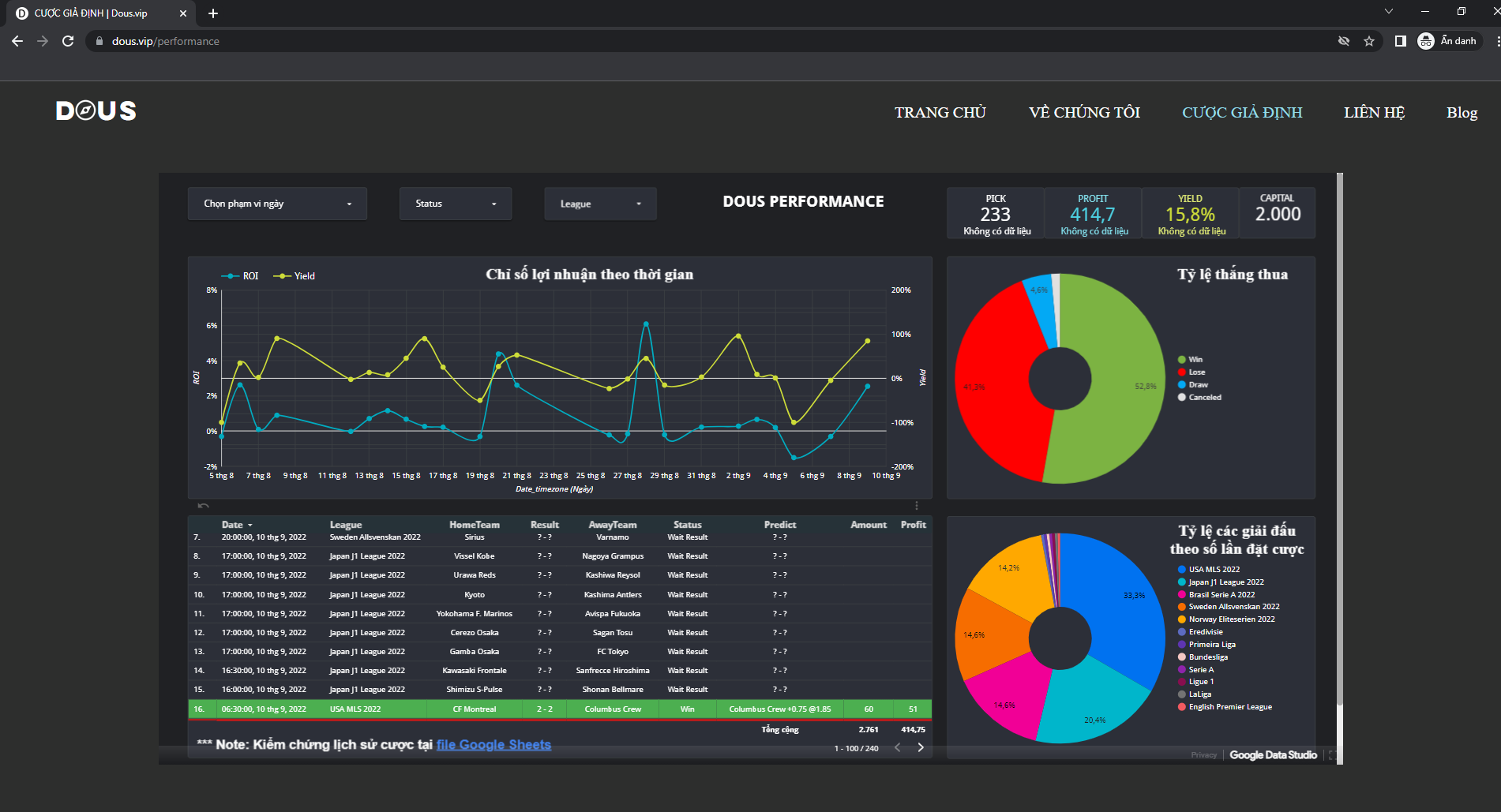Reload the page with the refresh icon
Image resolution: width=1501 pixels, height=812 pixels.
tap(68, 41)
